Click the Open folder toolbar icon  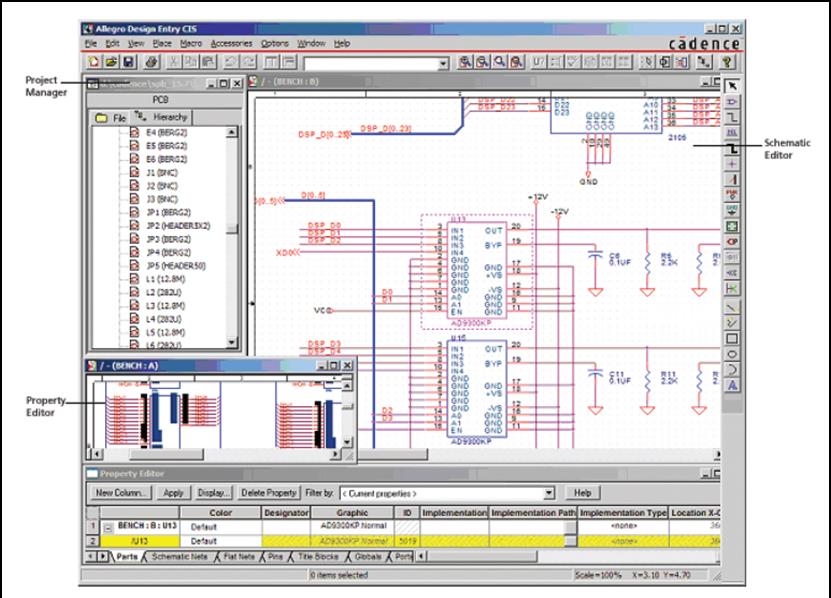click(111, 62)
